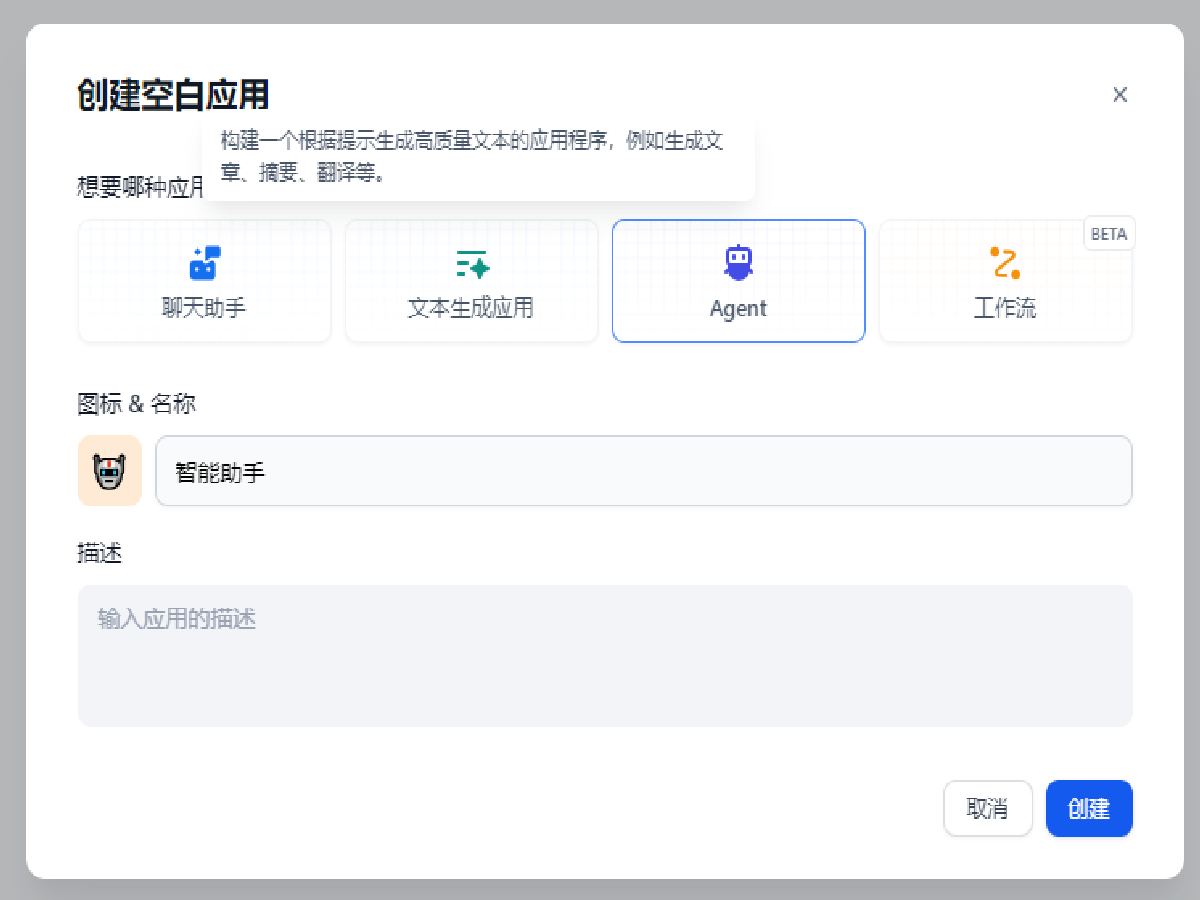Click the purple Agent robot icon
The width and height of the screenshot is (1200, 900).
click(738, 262)
